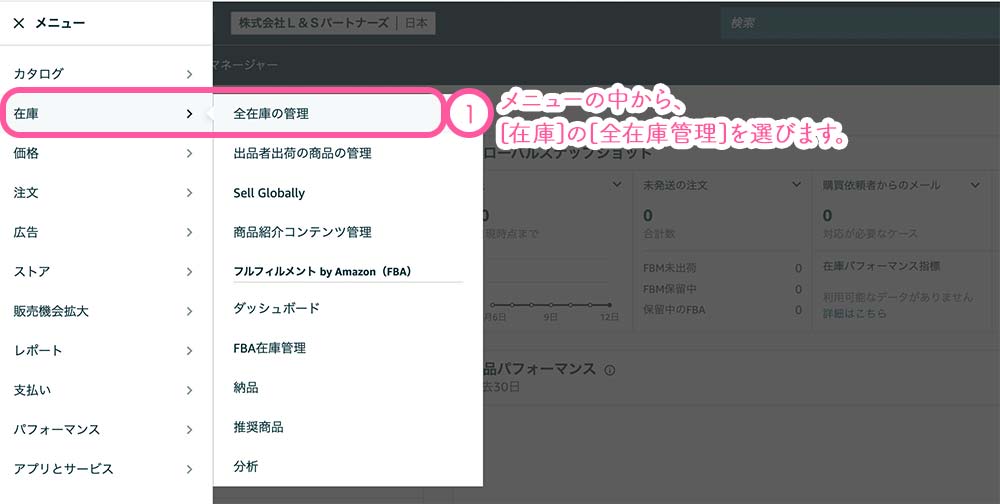Click the 詳細はこちら link
The width and height of the screenshot is (1000, 504).
click(x=854, y=314)
